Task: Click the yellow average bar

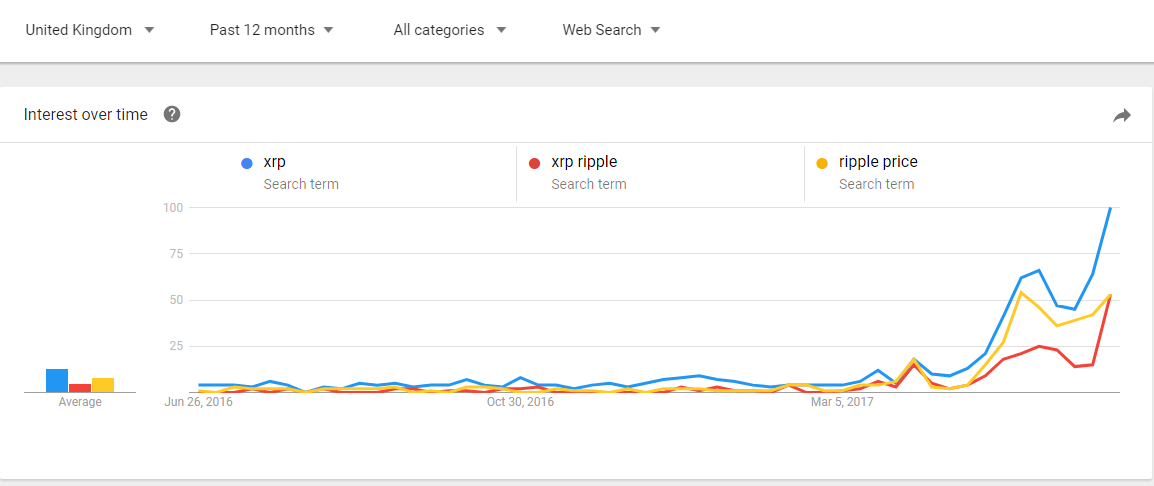Action: tap(103, 384)
